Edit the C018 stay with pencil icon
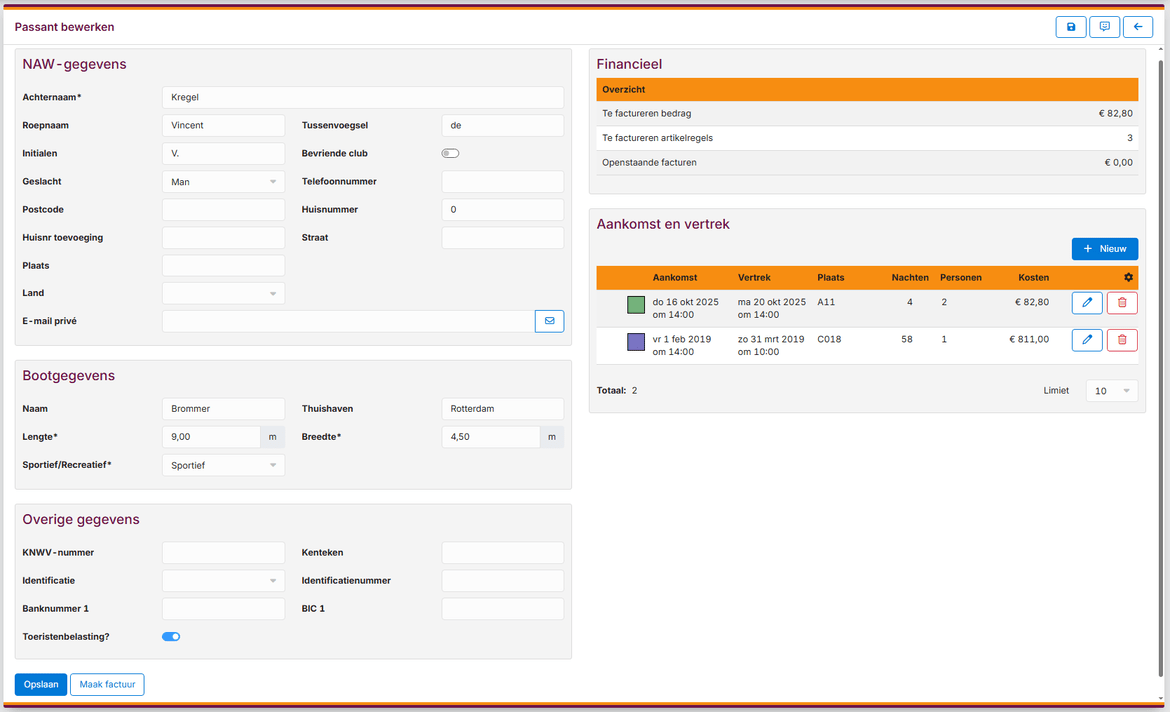Image resolution: width=1170 pixels, height=712 pixels. click(1087, 340)
